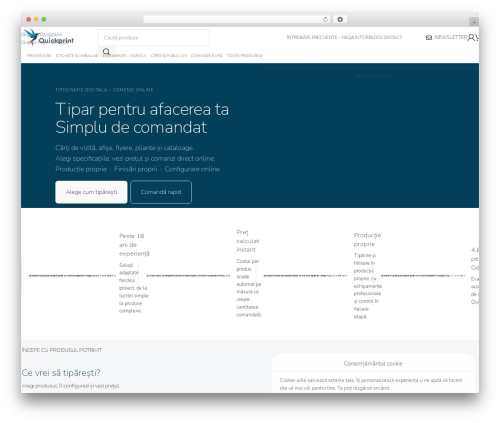This screenshot has width=500, height=423.
Task: Select the COMANDĂ RAPID menu item
Action: pos(207,55)
